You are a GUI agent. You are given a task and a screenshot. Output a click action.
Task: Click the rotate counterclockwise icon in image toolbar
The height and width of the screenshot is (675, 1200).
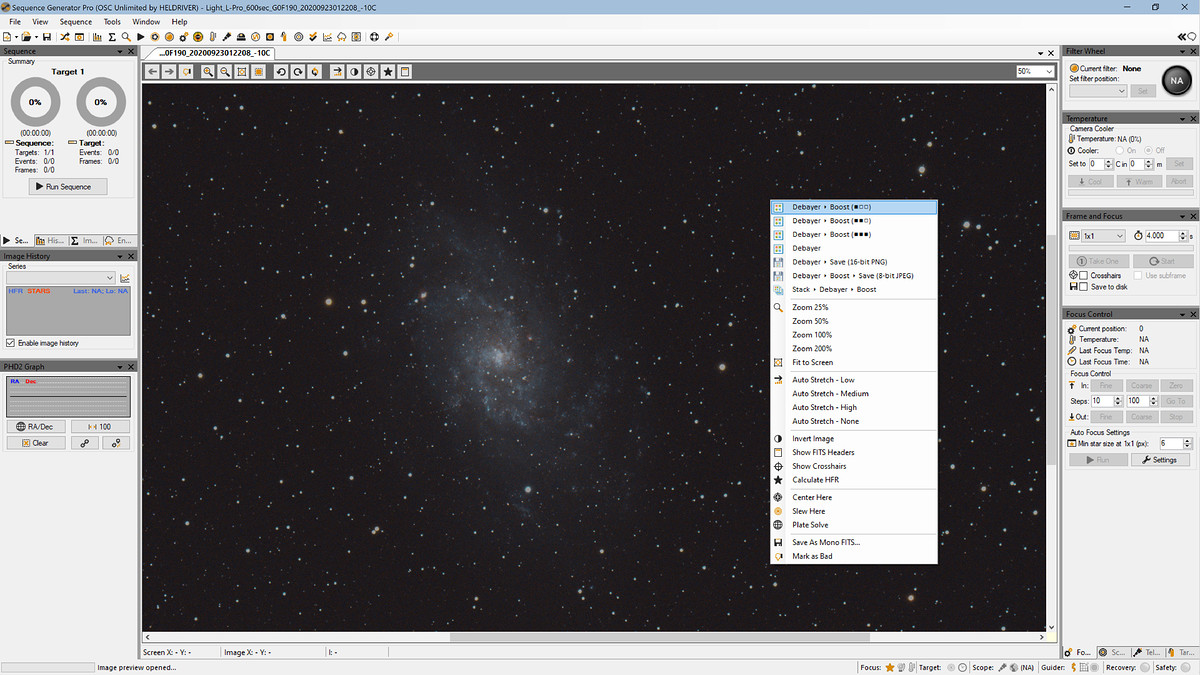[x=281, y=72]
